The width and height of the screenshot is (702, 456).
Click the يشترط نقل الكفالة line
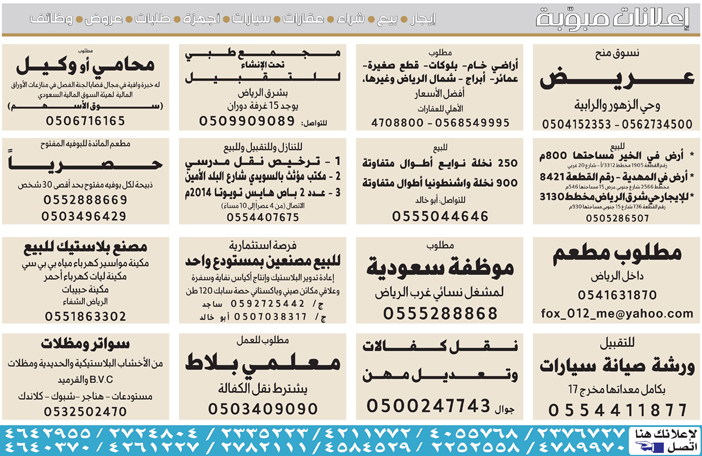(263, 389)
